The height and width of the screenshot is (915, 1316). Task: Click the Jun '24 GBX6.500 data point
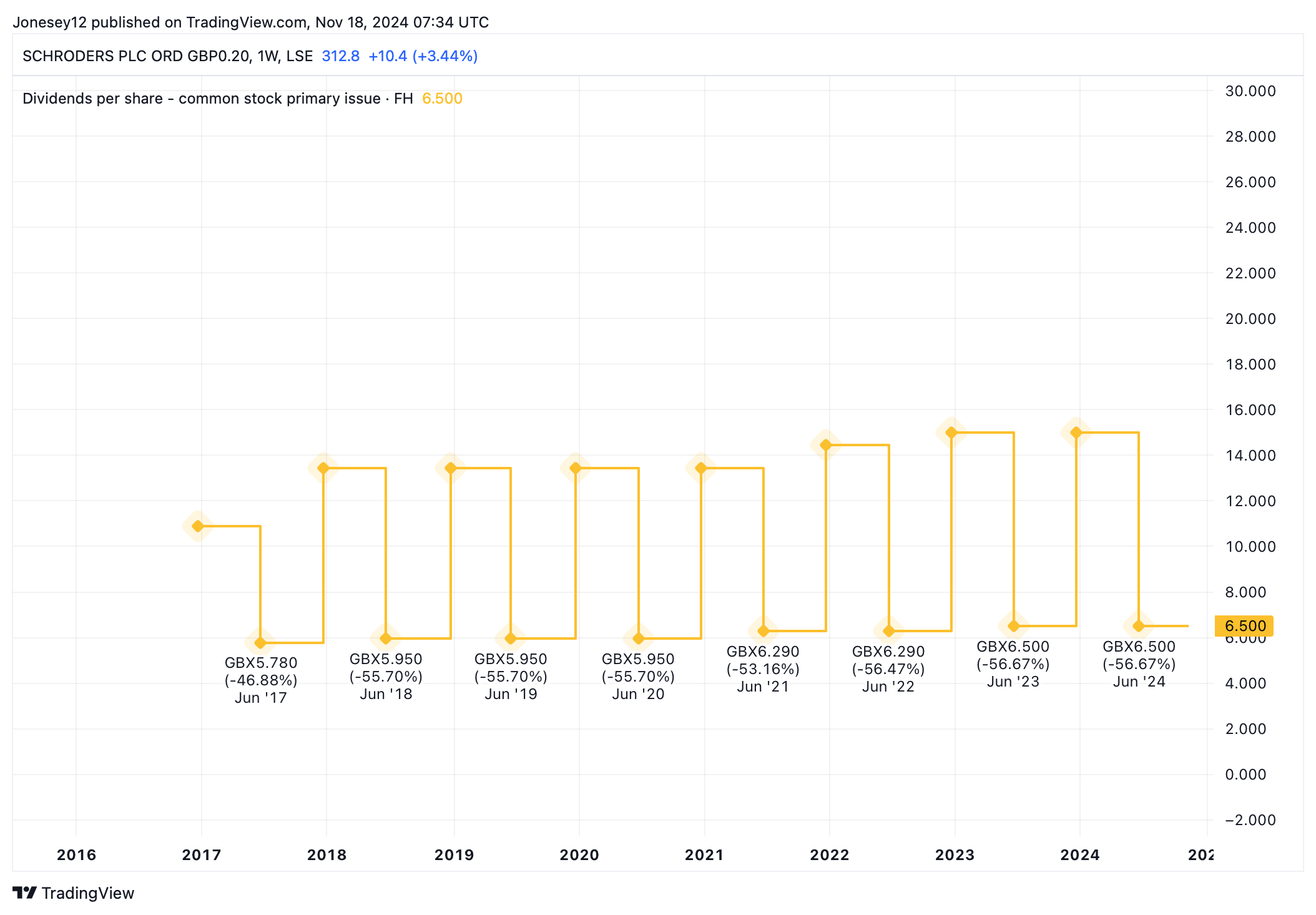click(1139, 626)
